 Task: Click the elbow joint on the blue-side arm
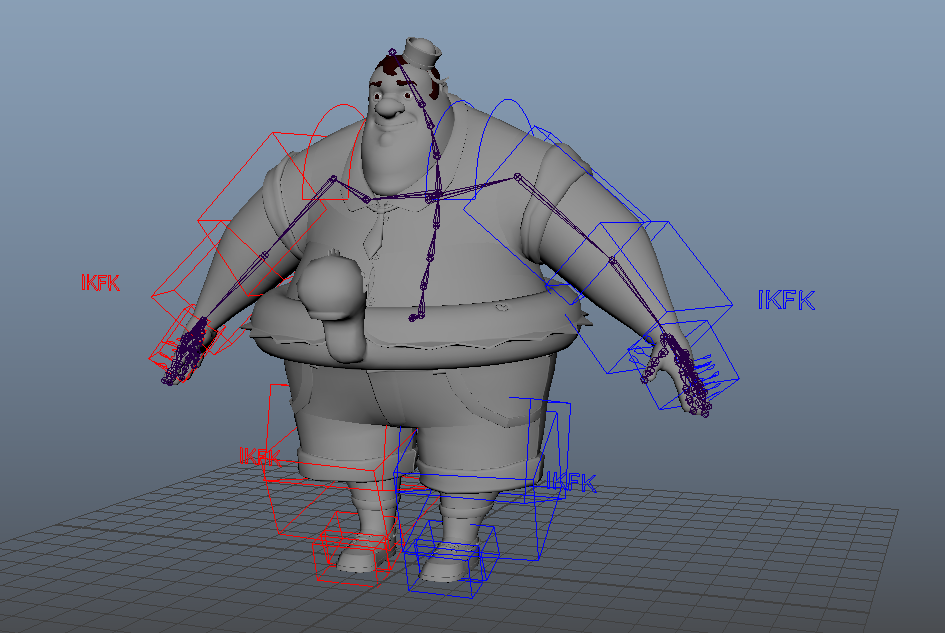click(611, 260)
